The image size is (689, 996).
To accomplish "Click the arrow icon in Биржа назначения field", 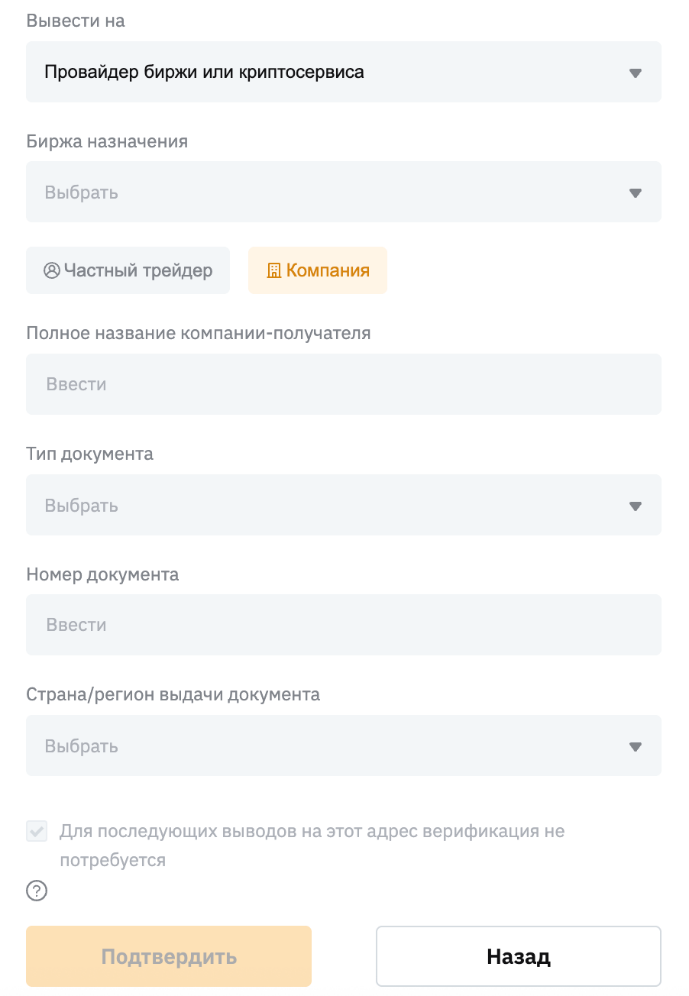I will pyautogui.click(x=635, y=193).
